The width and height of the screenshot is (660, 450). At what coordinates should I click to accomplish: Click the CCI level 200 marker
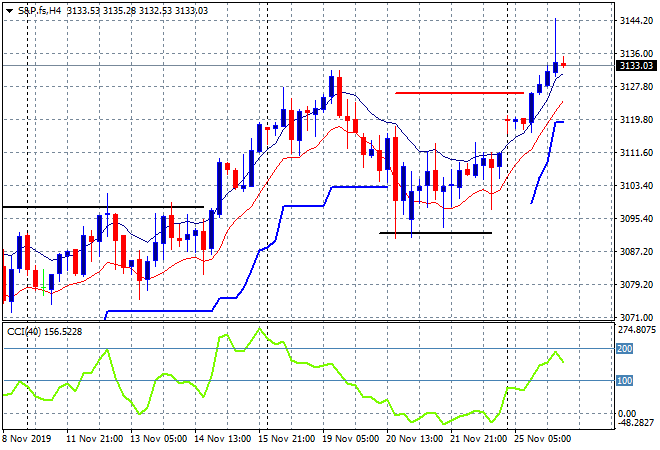coord(625,349)
